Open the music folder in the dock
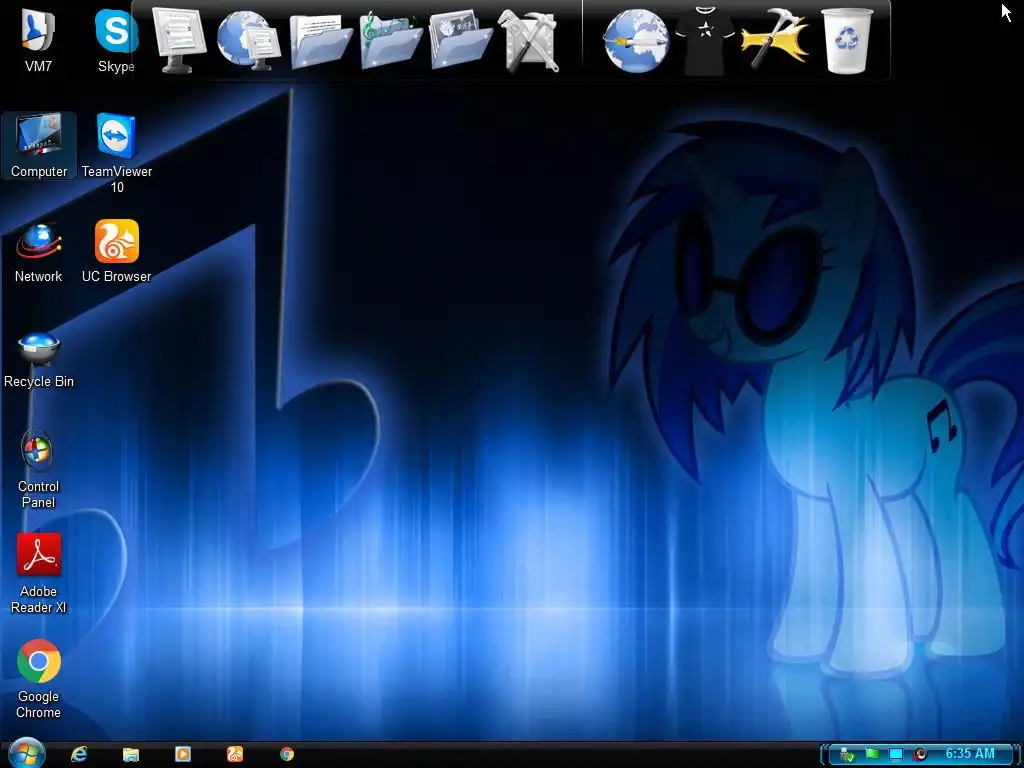Image resolution: width=1024 pixels, height=768 pixels. (391, 40)
